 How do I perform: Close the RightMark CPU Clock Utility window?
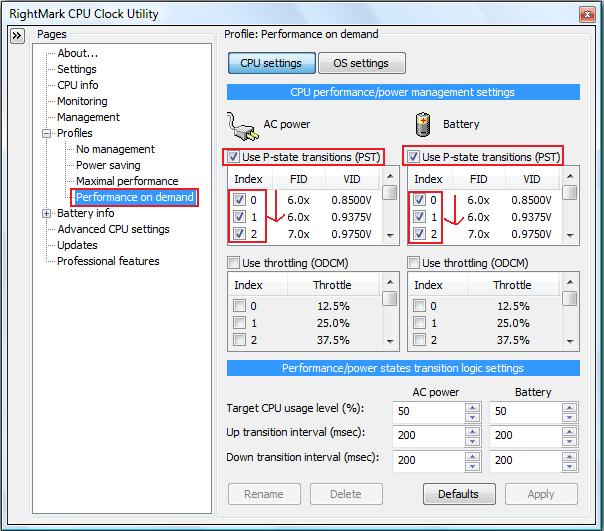tap(587, 15)
